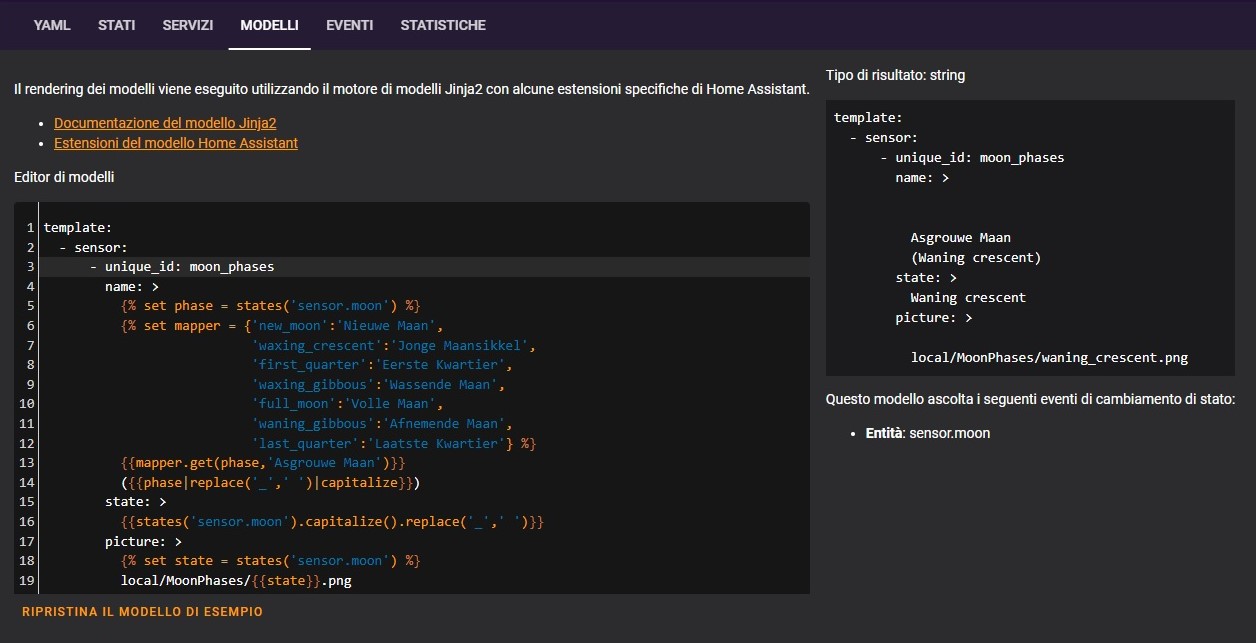Image resolution: width=1256 pixels, height=643 pixels.
Task: Open the EVENTI tab
Action: (x=349, y=25)
